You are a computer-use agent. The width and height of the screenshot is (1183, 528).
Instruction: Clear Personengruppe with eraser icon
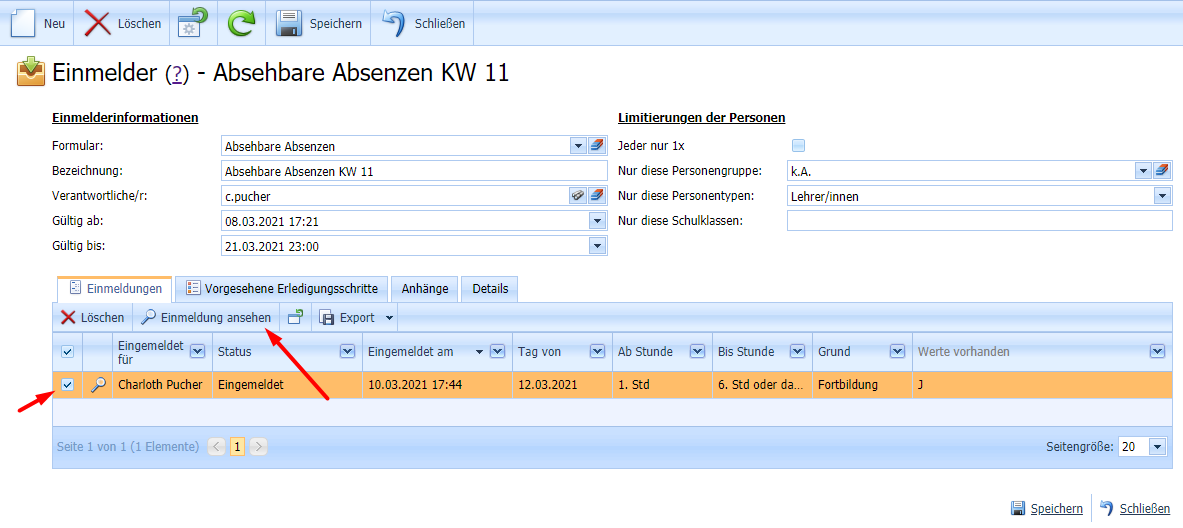pyautogui.click(x=1162, y=171)
